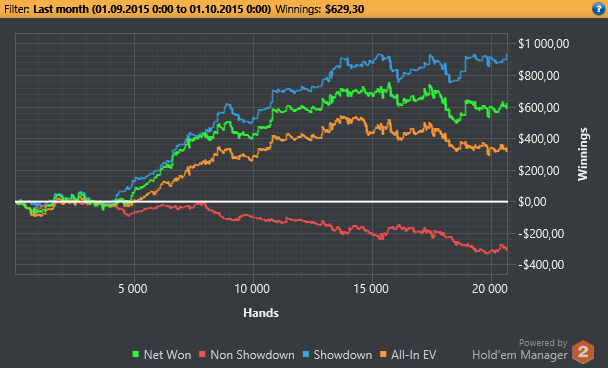This screenshot has height=368, width=608.
Task: Click the Showdown legend label
Action: click(342, 355)
